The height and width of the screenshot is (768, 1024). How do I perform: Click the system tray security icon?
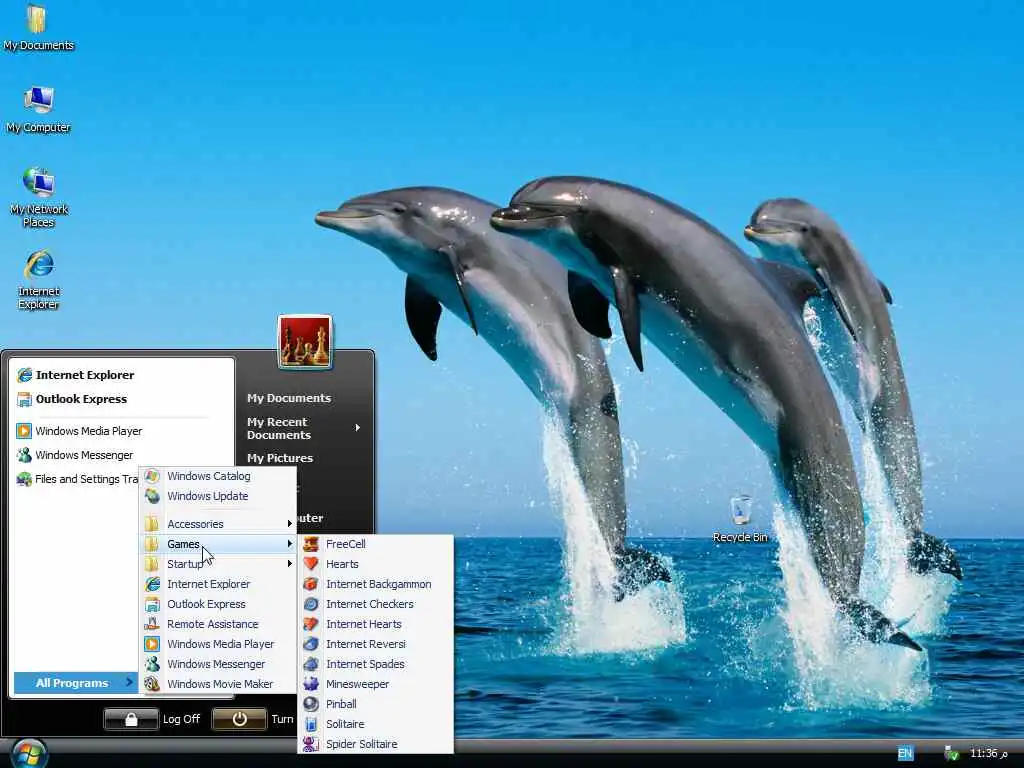[x=951, y=753]
